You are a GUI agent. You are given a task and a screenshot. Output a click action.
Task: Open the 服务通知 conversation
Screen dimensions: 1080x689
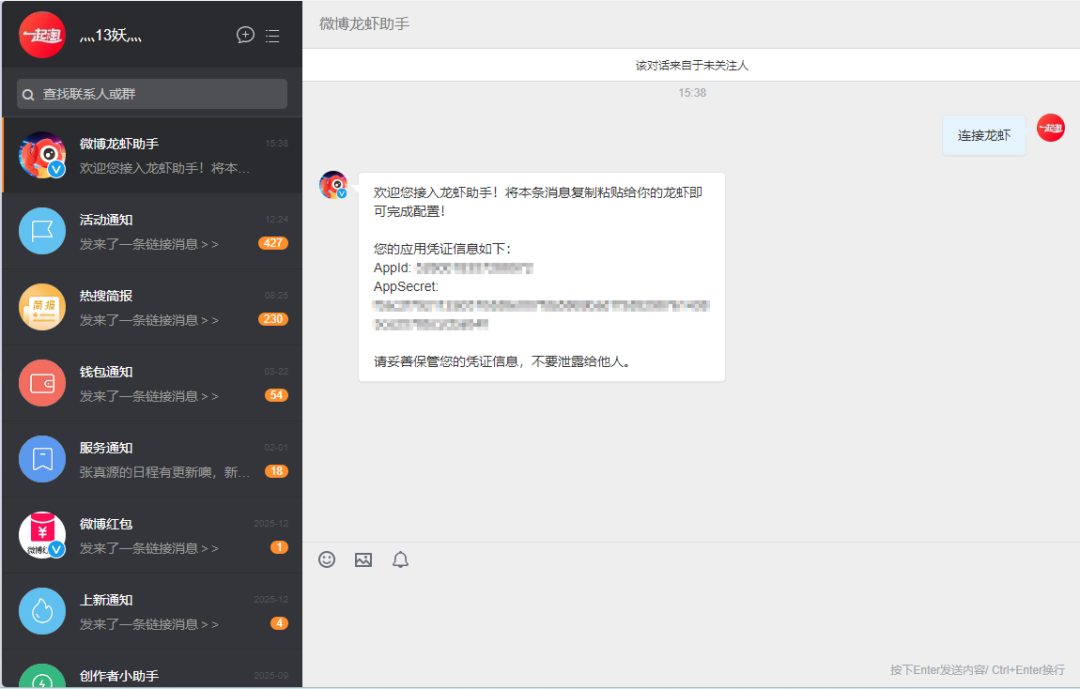152,459
